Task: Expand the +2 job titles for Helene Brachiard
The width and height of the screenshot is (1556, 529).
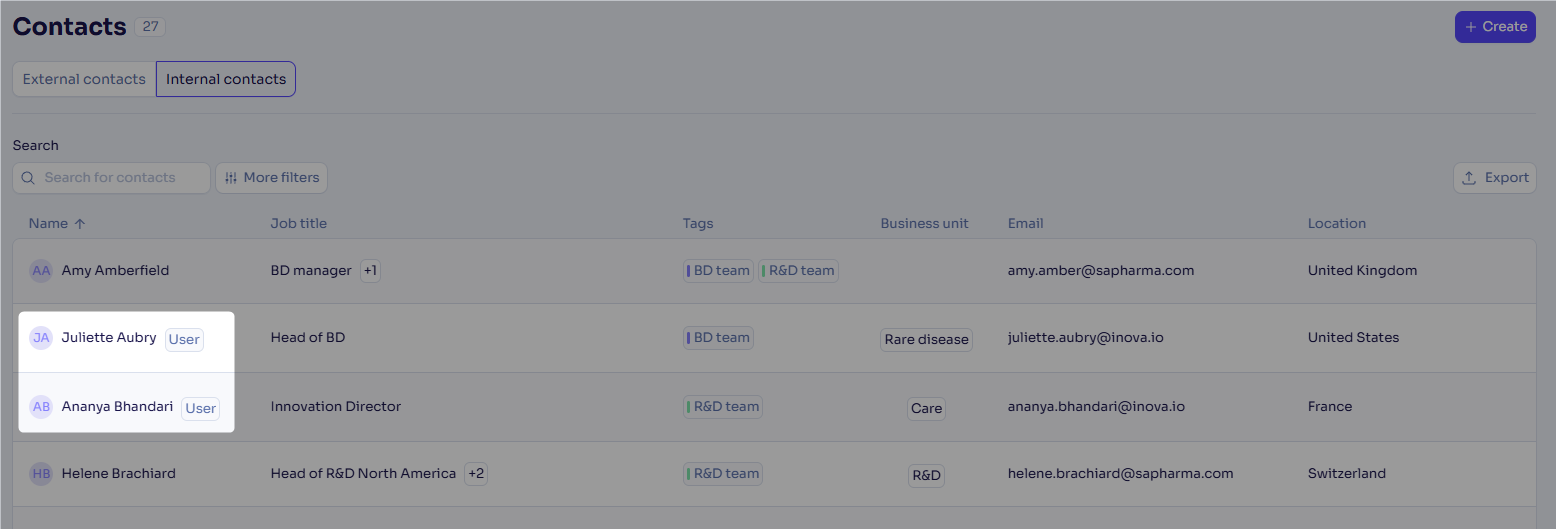Action: point(476,474)
